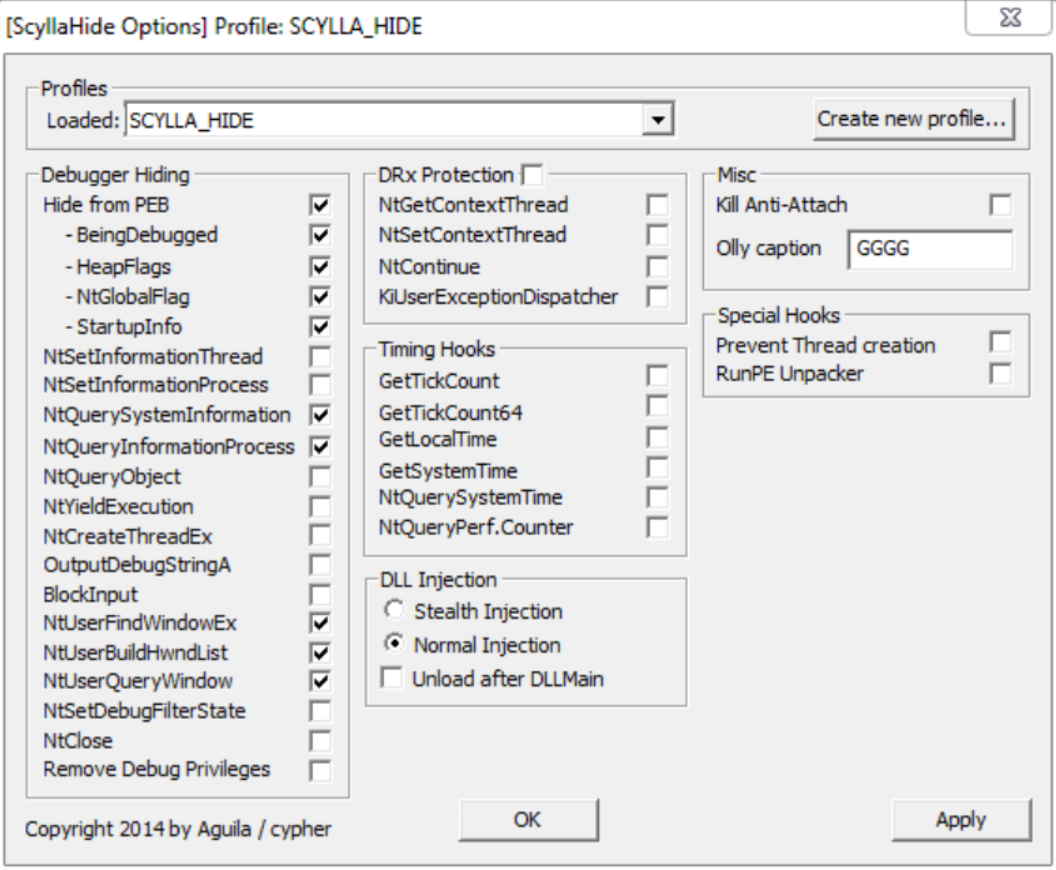Enable the Prevent Thread creation checkbox
The width and height of the screenshot is (1056, 870).
pos(1000,342)
